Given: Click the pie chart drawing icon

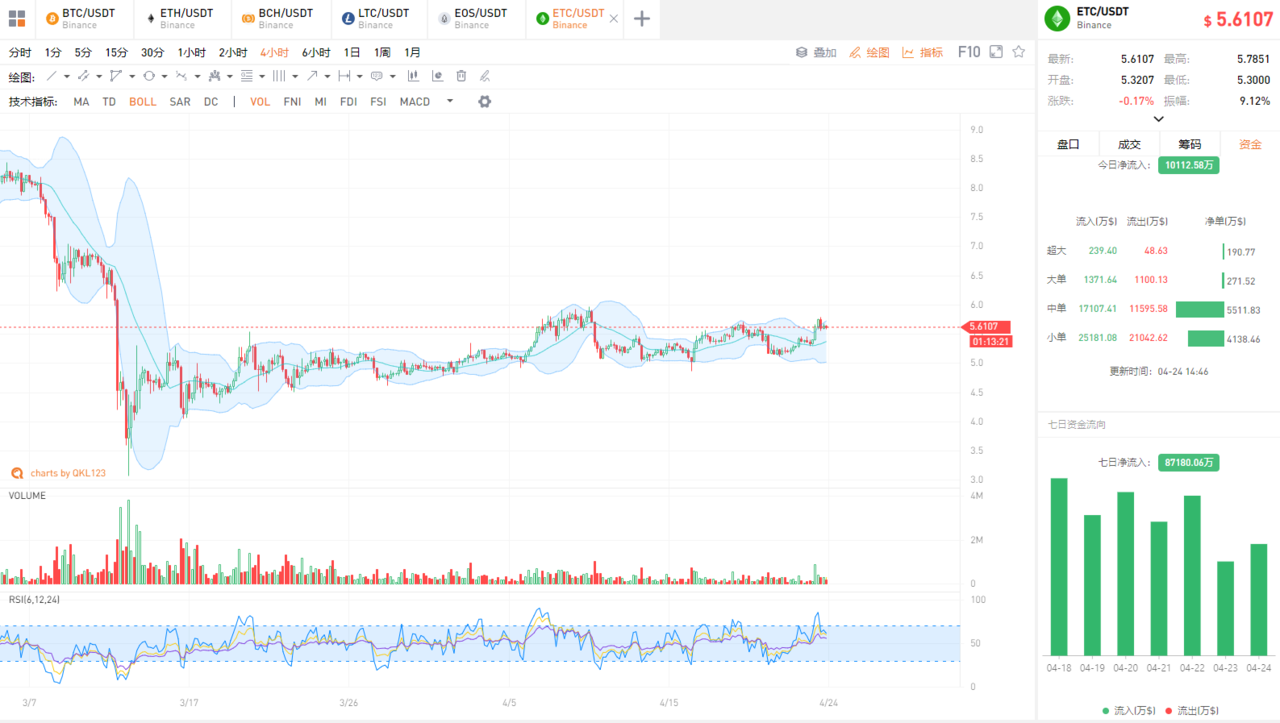Looking at the screenshot, I should [x=438, y=76].
